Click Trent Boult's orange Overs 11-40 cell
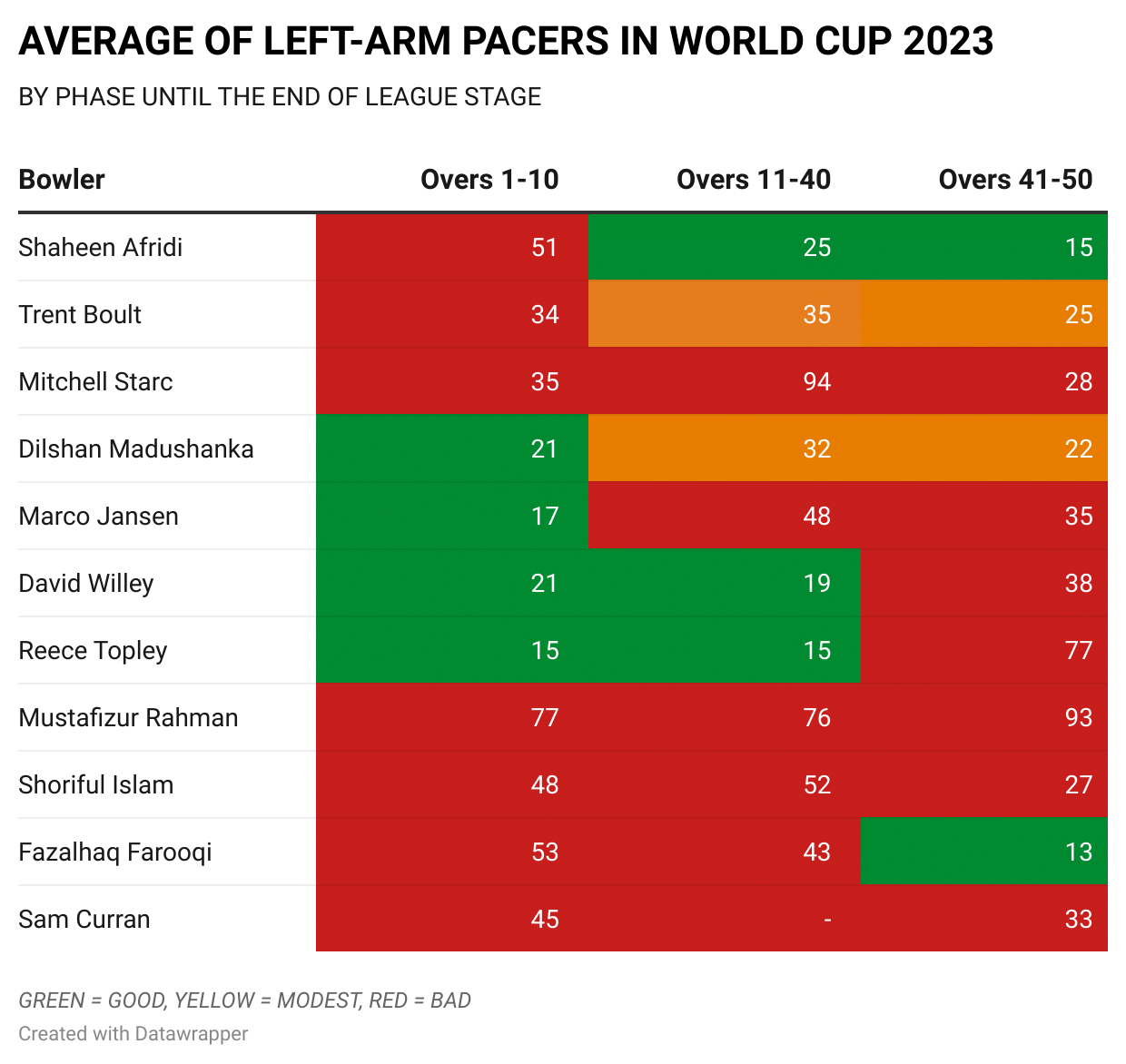 click(725, 314)
